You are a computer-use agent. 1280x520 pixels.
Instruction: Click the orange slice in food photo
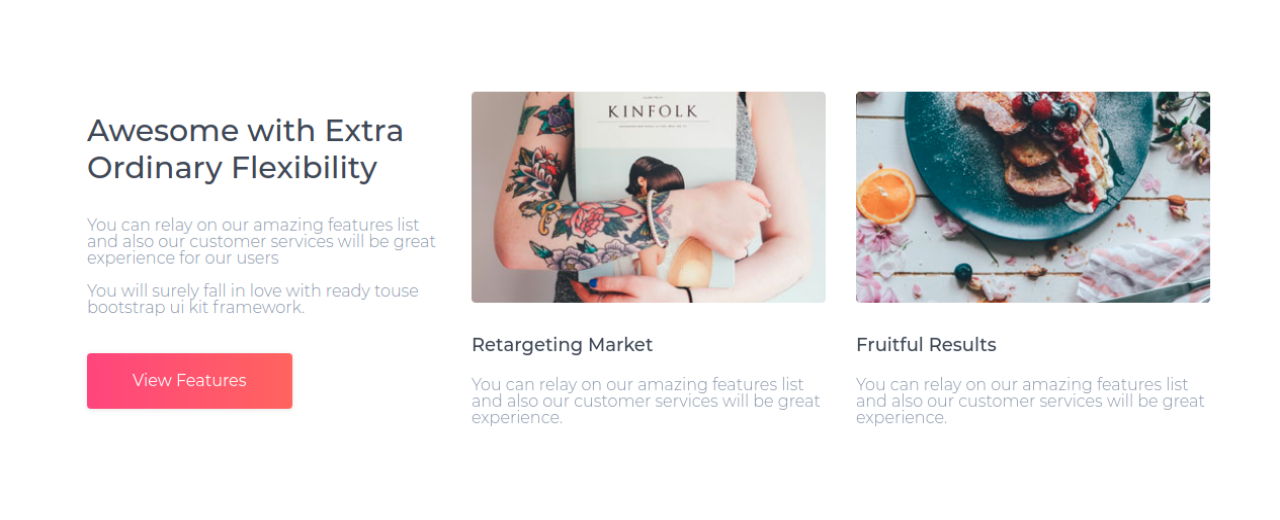886,194
